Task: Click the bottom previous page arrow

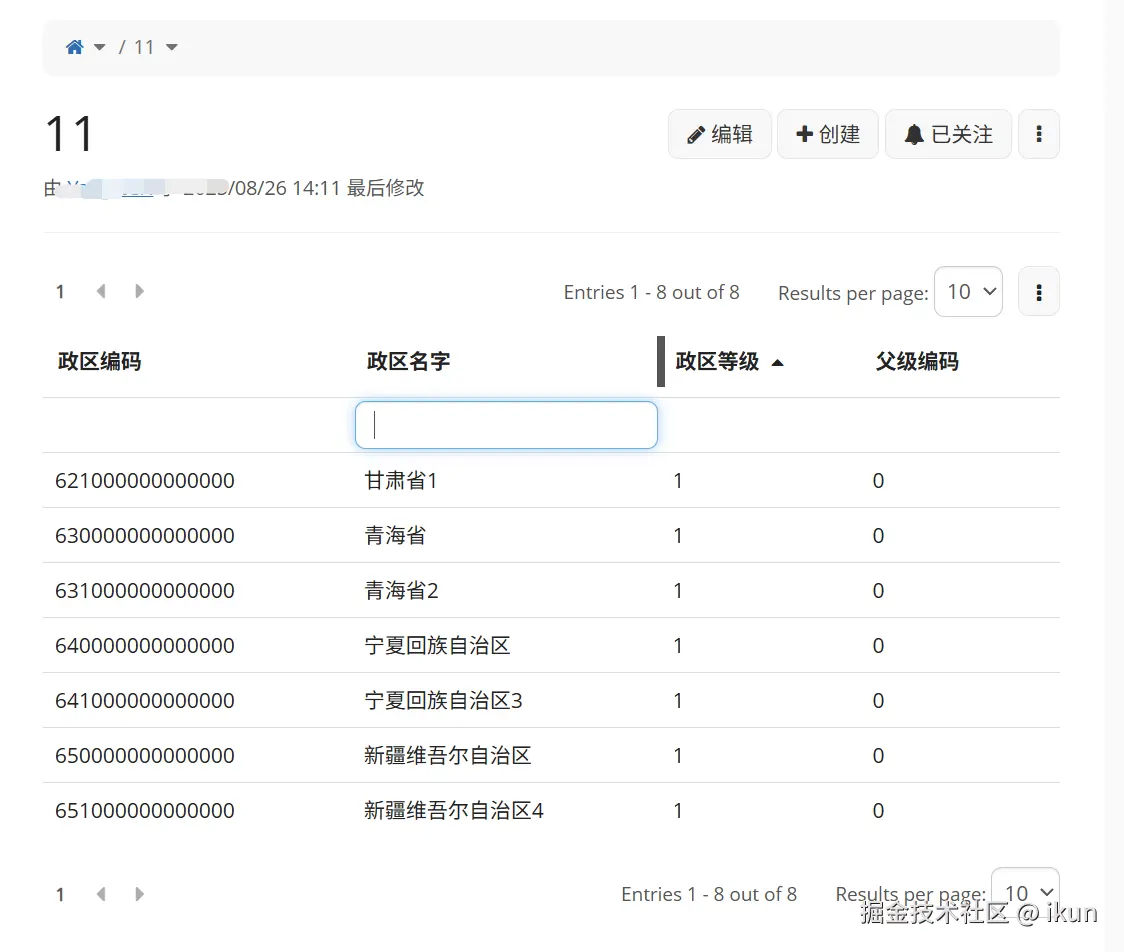Action: 100,893
